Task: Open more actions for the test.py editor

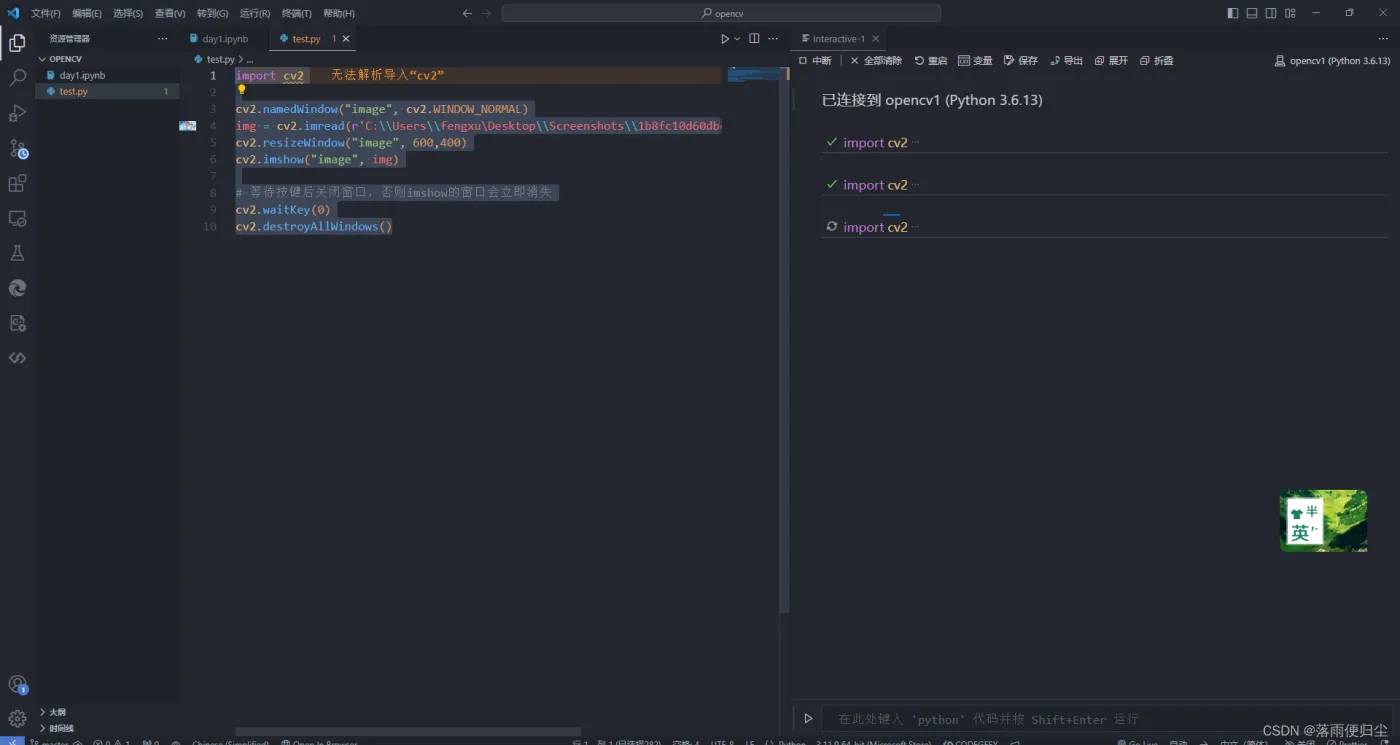Action: pos(774,39)
